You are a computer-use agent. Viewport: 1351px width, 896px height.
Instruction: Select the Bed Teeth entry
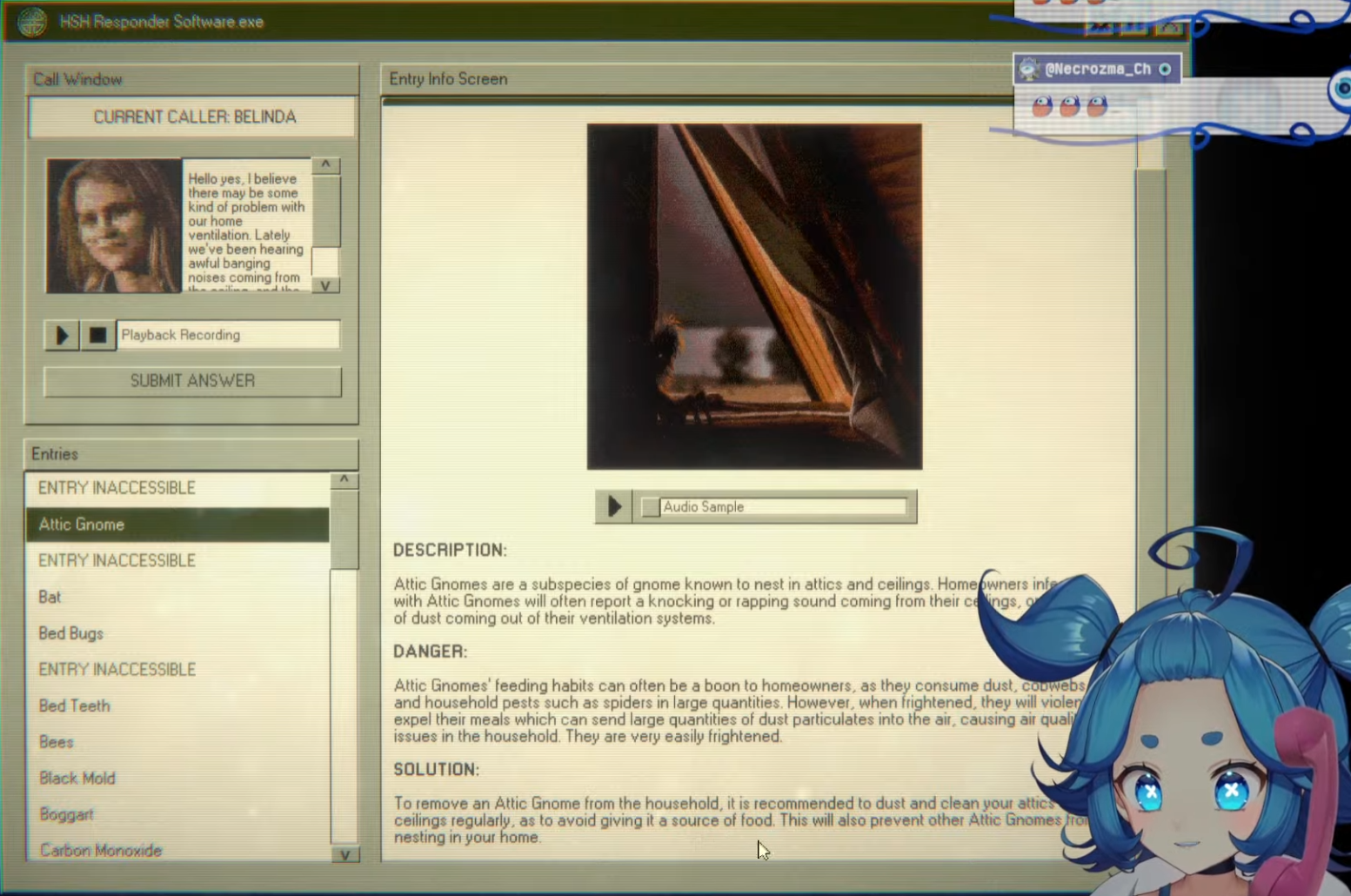click(177, 705)
